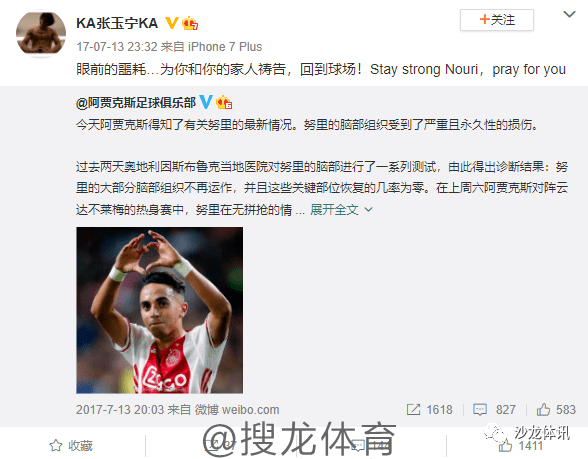This screenshot has height=459, width=588.
Task: Click the chevron next to 展开全文
Action: (x=368, y=210)
